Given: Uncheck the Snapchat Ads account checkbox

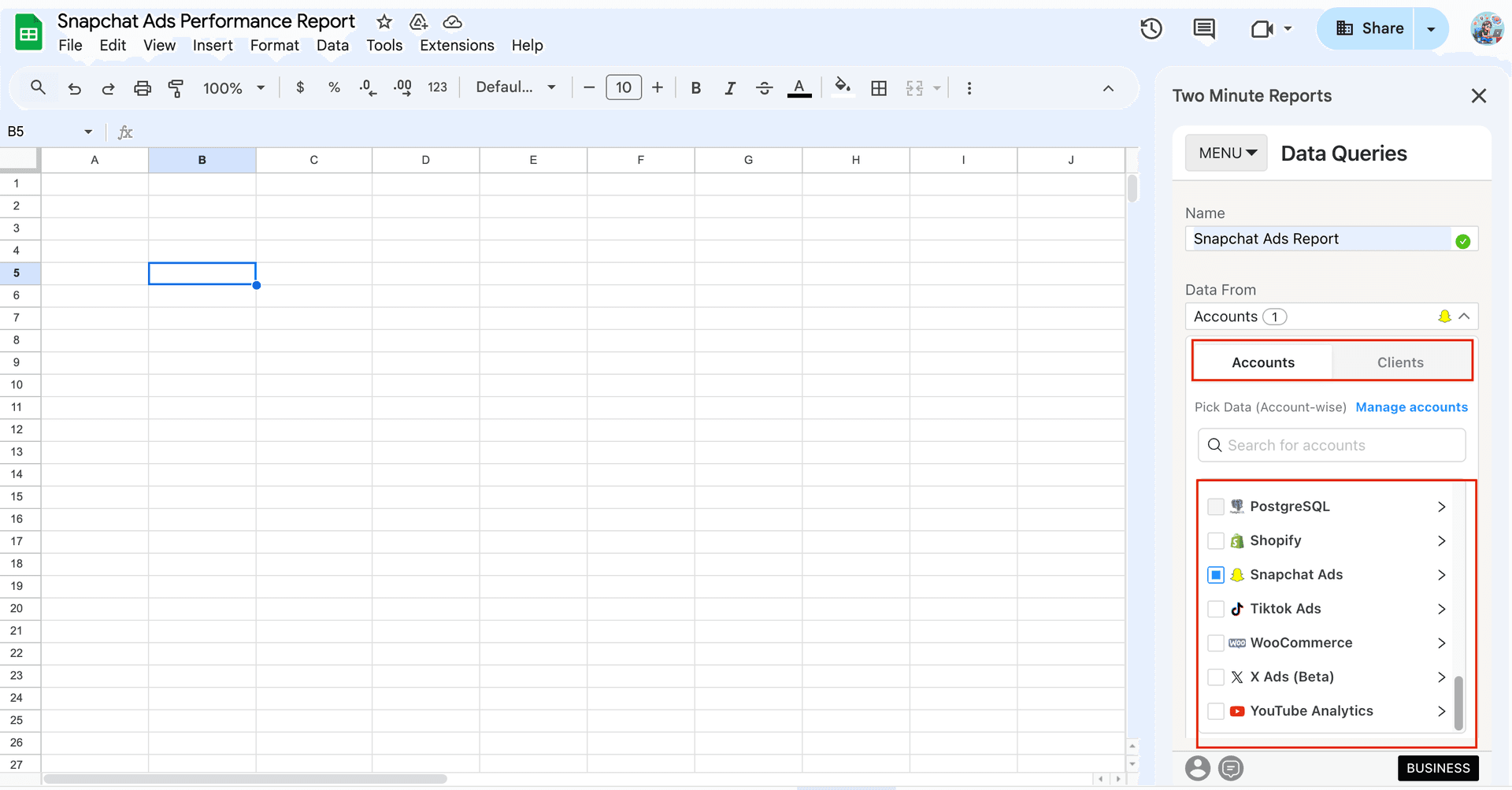Looking at the screenshot, I should pos(1216,575).
